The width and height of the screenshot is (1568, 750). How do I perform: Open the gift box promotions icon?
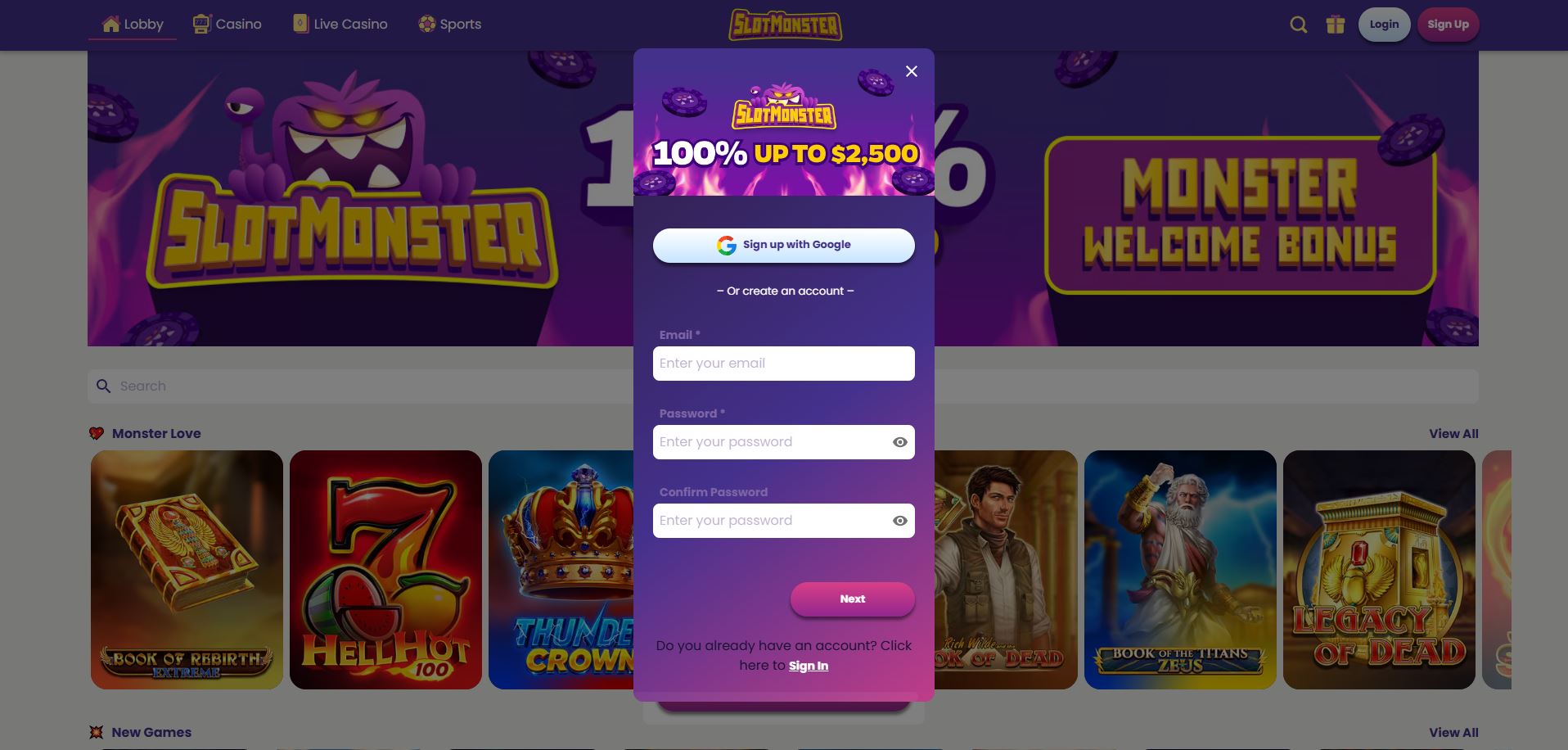[1336, 25]
